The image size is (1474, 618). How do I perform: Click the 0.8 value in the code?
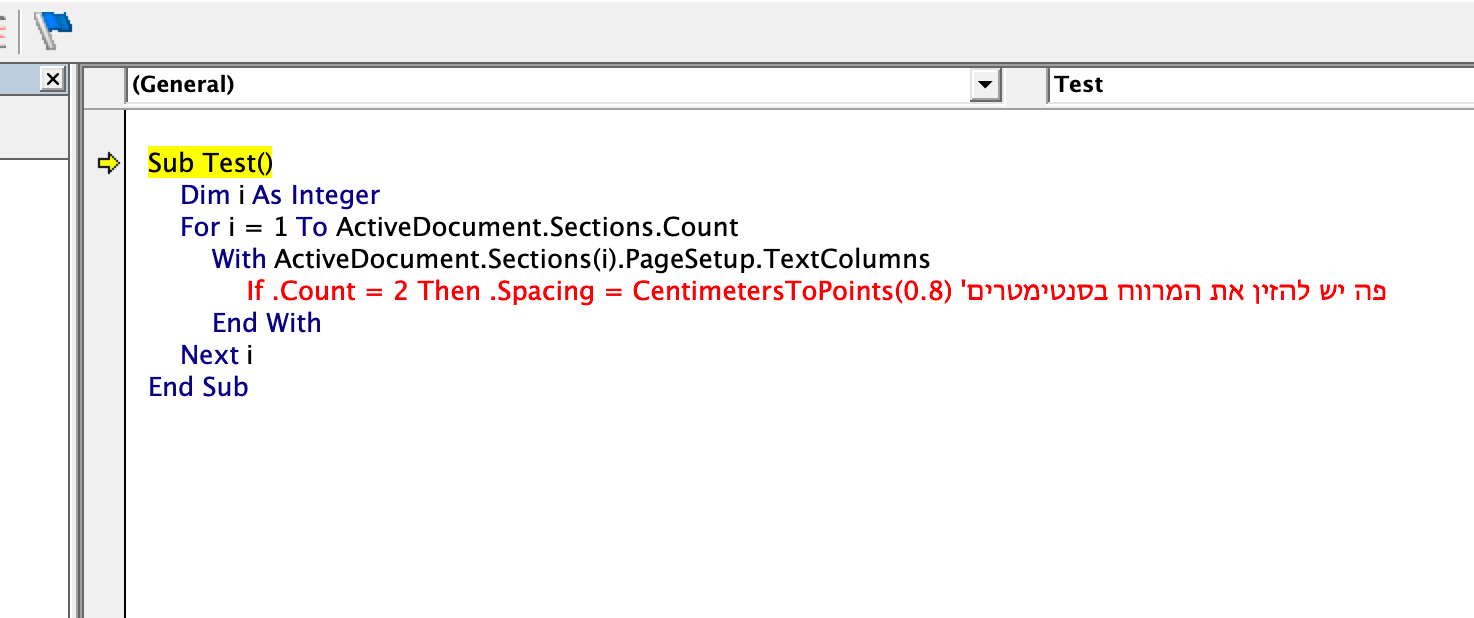coord(915,291)
